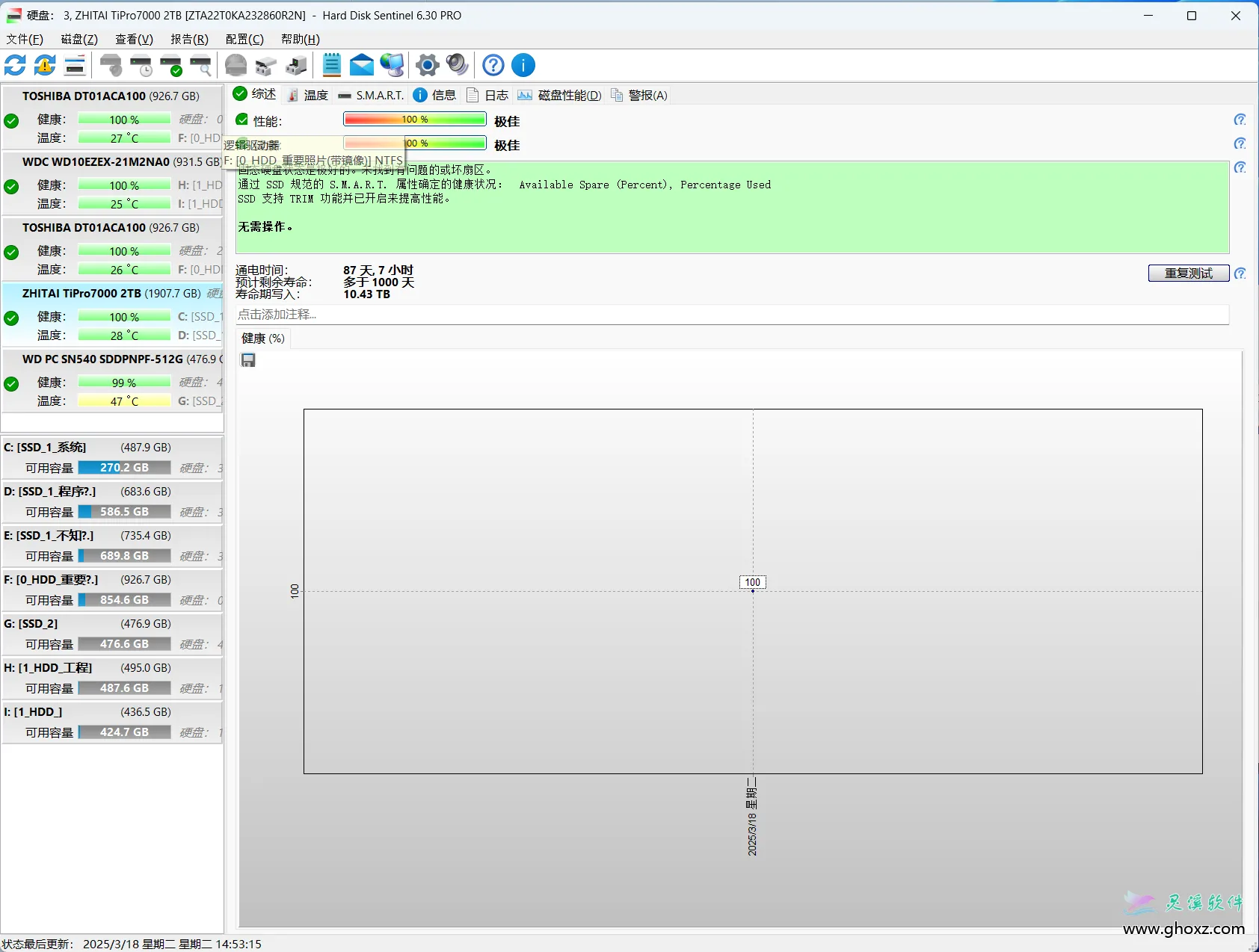Select the 健康 (%) graph tab
The image size is (1259, 952).
[x=263, y=339]
